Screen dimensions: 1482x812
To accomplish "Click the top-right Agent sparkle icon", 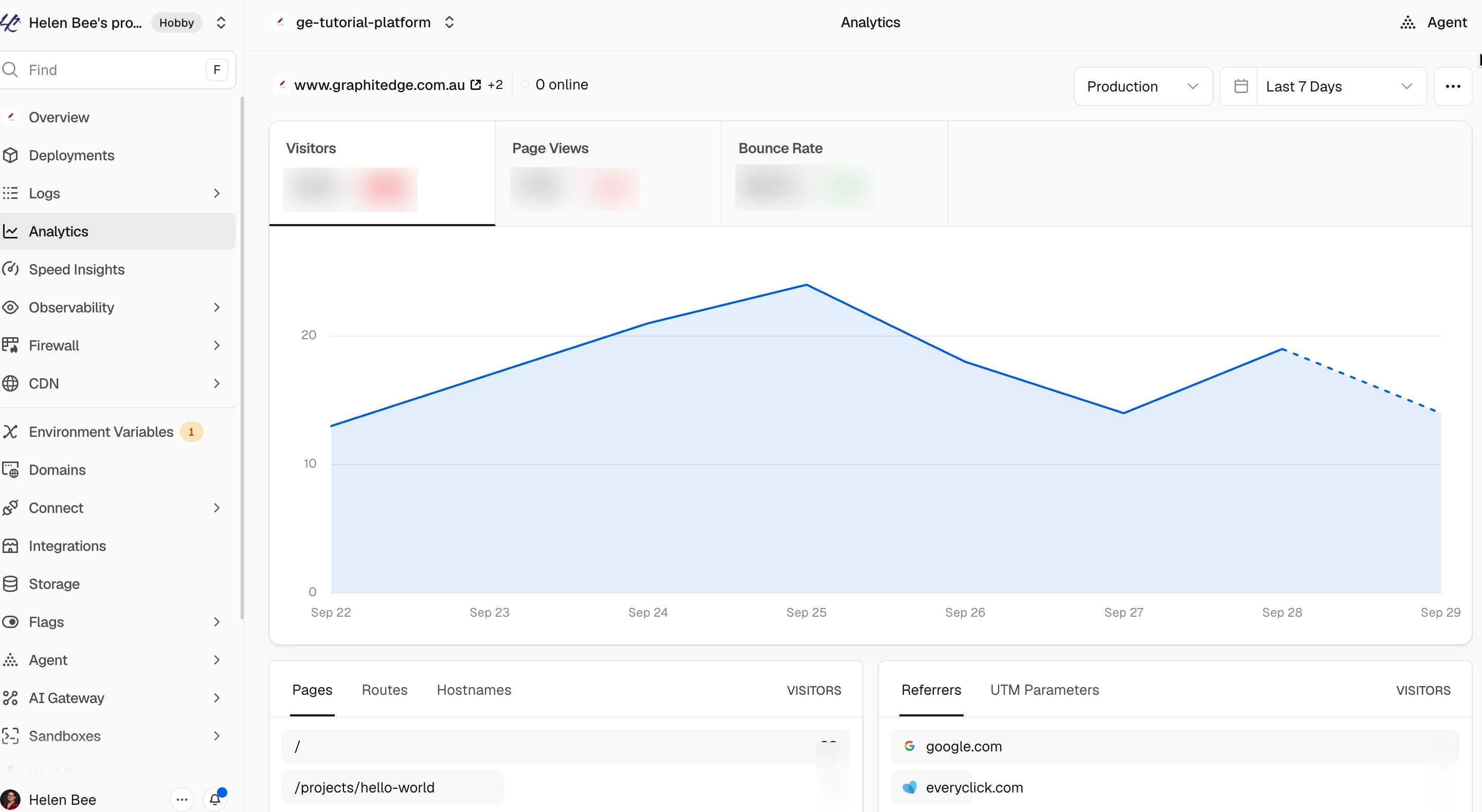I will tap(1408, 23).
